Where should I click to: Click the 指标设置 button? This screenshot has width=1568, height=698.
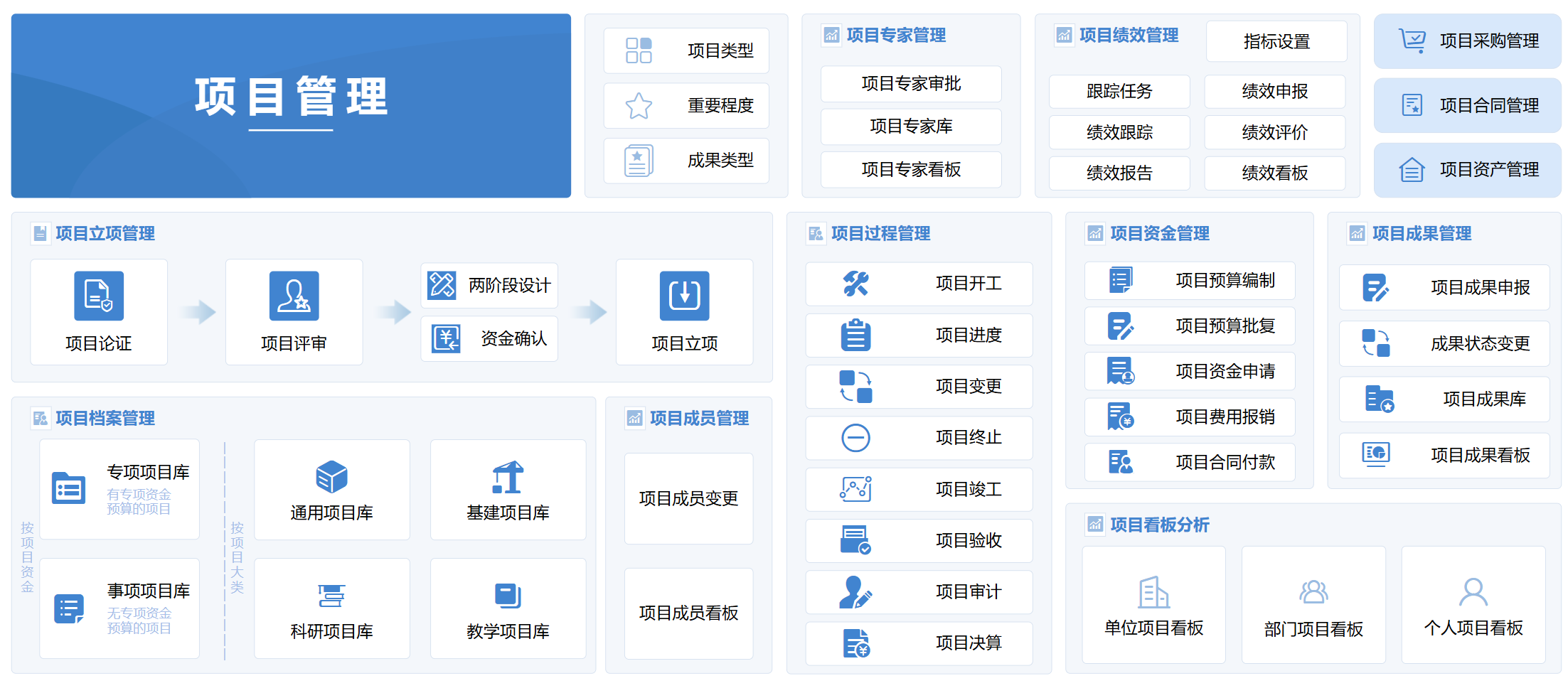[1276, 41]
